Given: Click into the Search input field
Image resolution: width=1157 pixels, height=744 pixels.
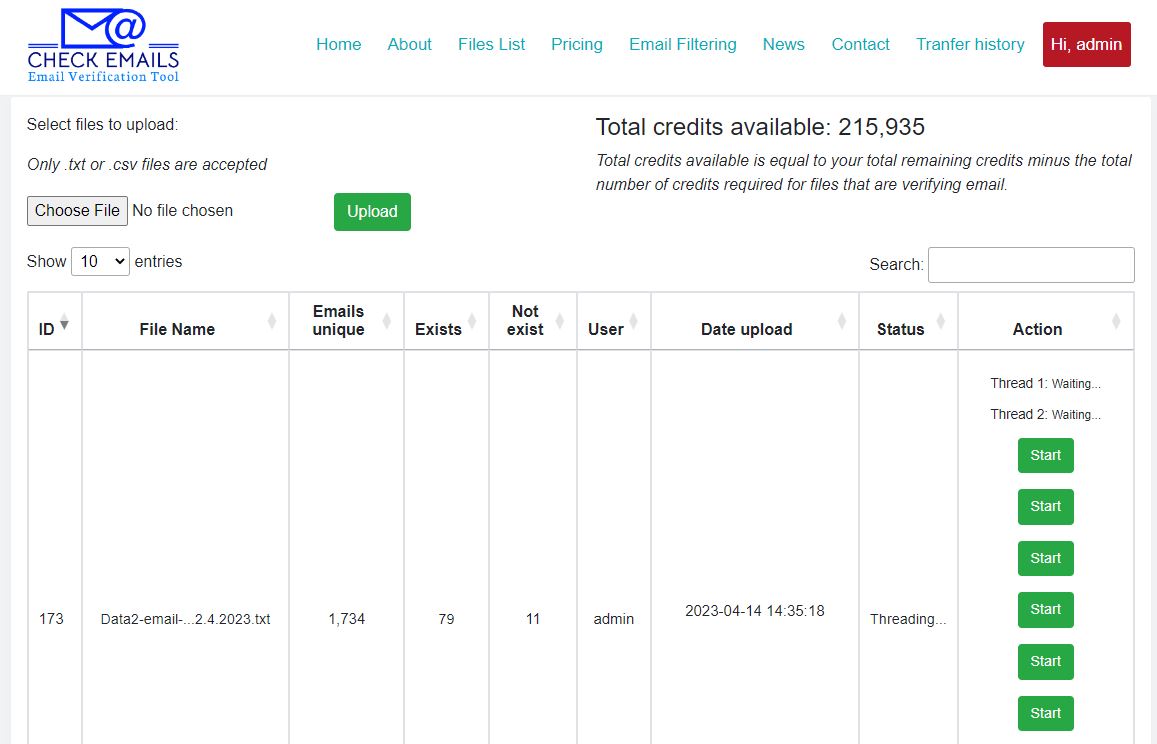Looking at the screenshot, I should coord(1030,265).
